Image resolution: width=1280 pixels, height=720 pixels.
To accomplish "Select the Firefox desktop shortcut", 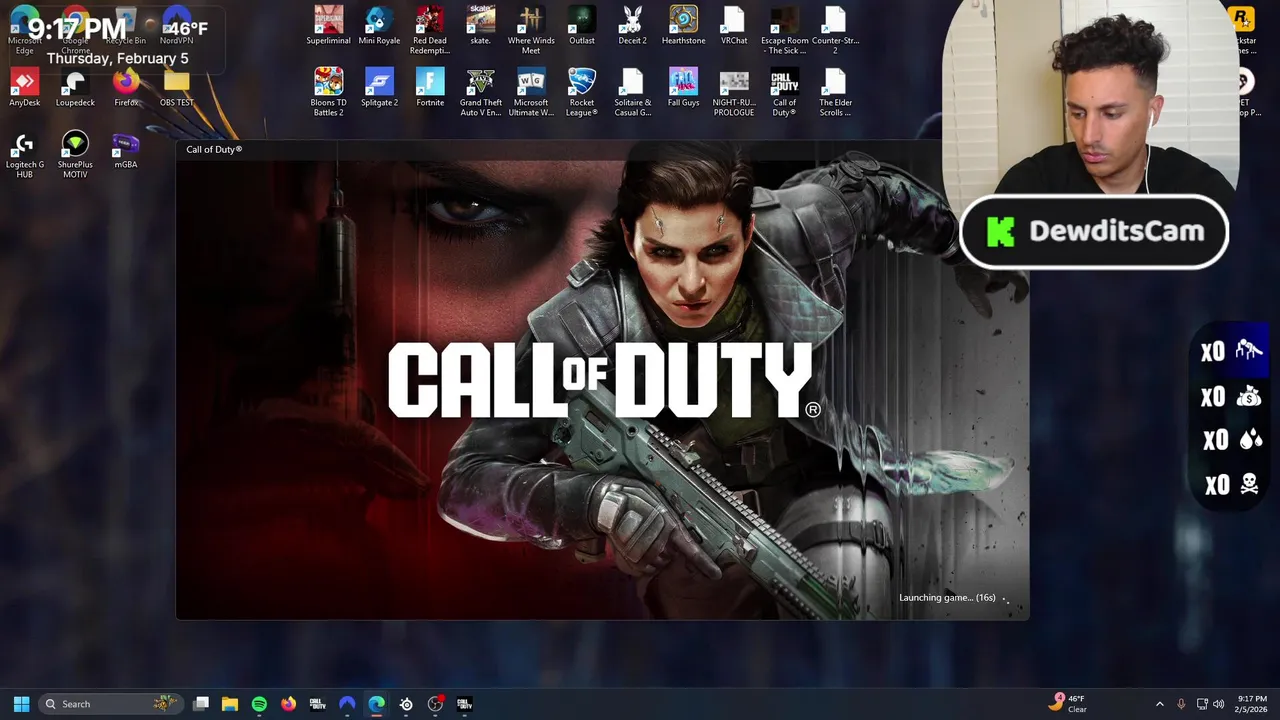I will [126, 88].
